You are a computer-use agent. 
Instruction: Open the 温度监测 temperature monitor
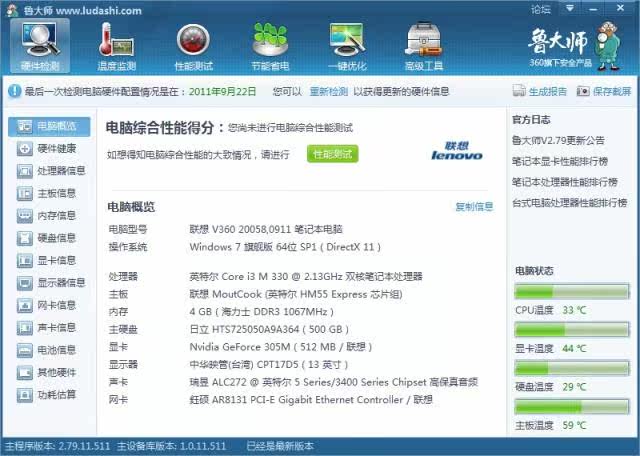pyautogui.click(x=116, y=46)
